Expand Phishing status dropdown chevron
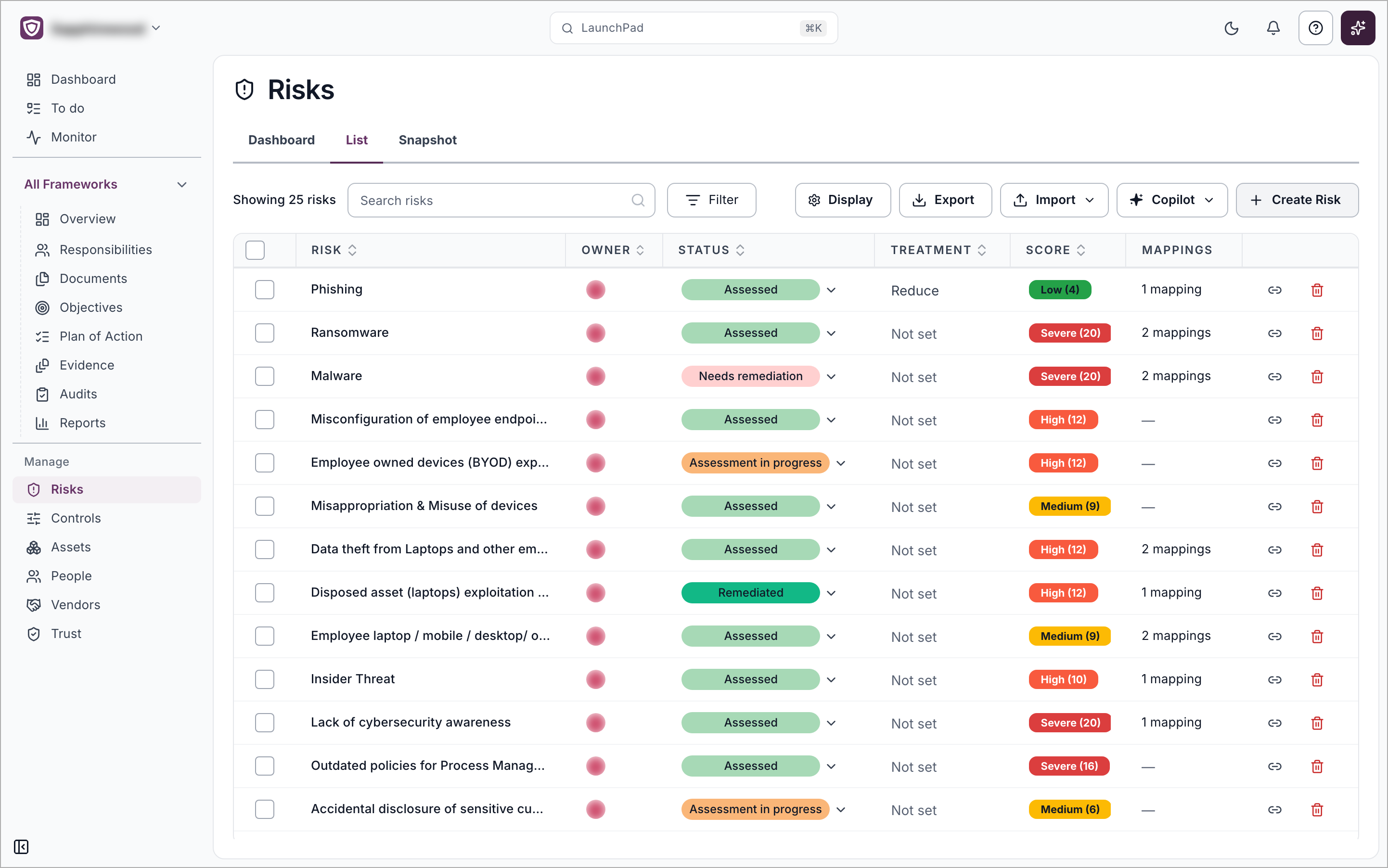 coord(831,290)
